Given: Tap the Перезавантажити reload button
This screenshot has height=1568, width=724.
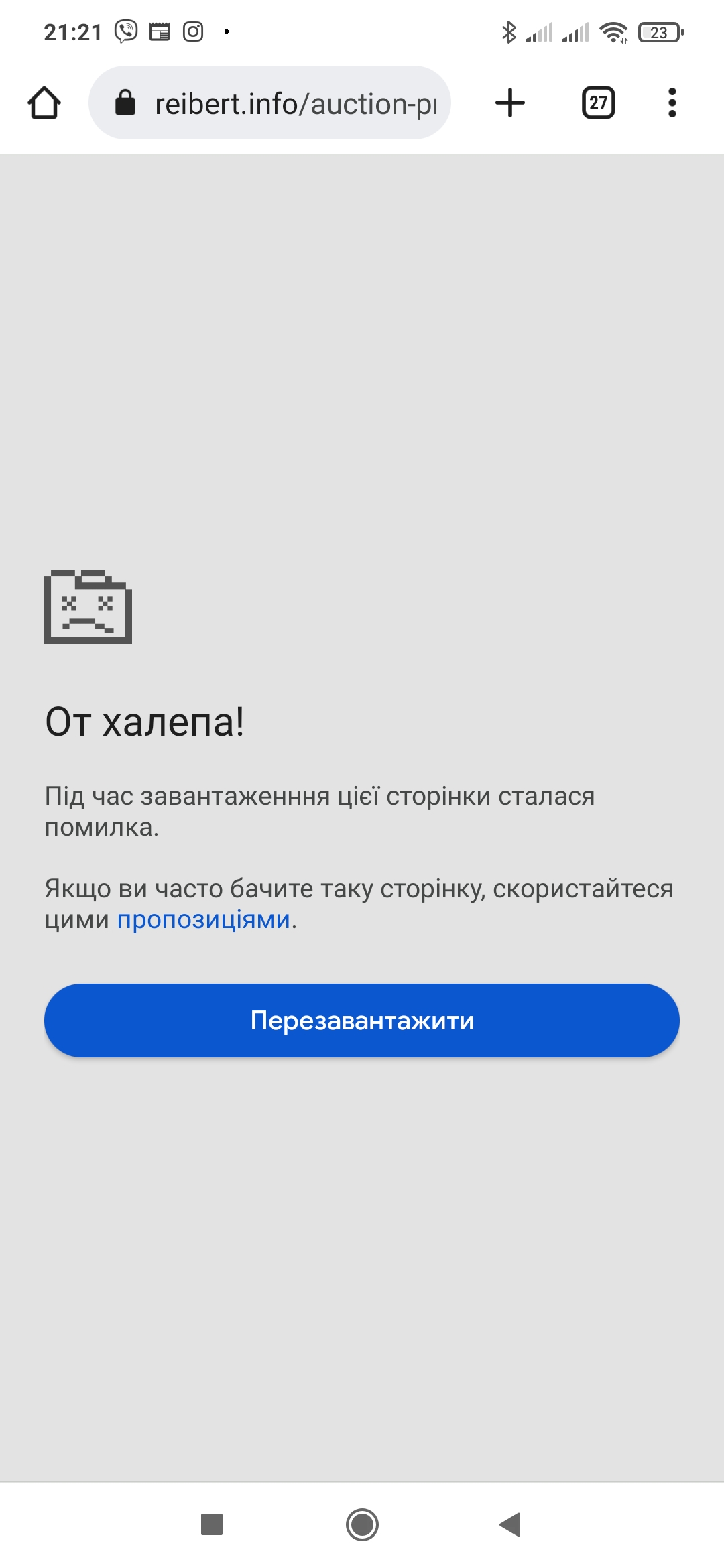Looking at the screenshot, I should [x=362, y=1021].
